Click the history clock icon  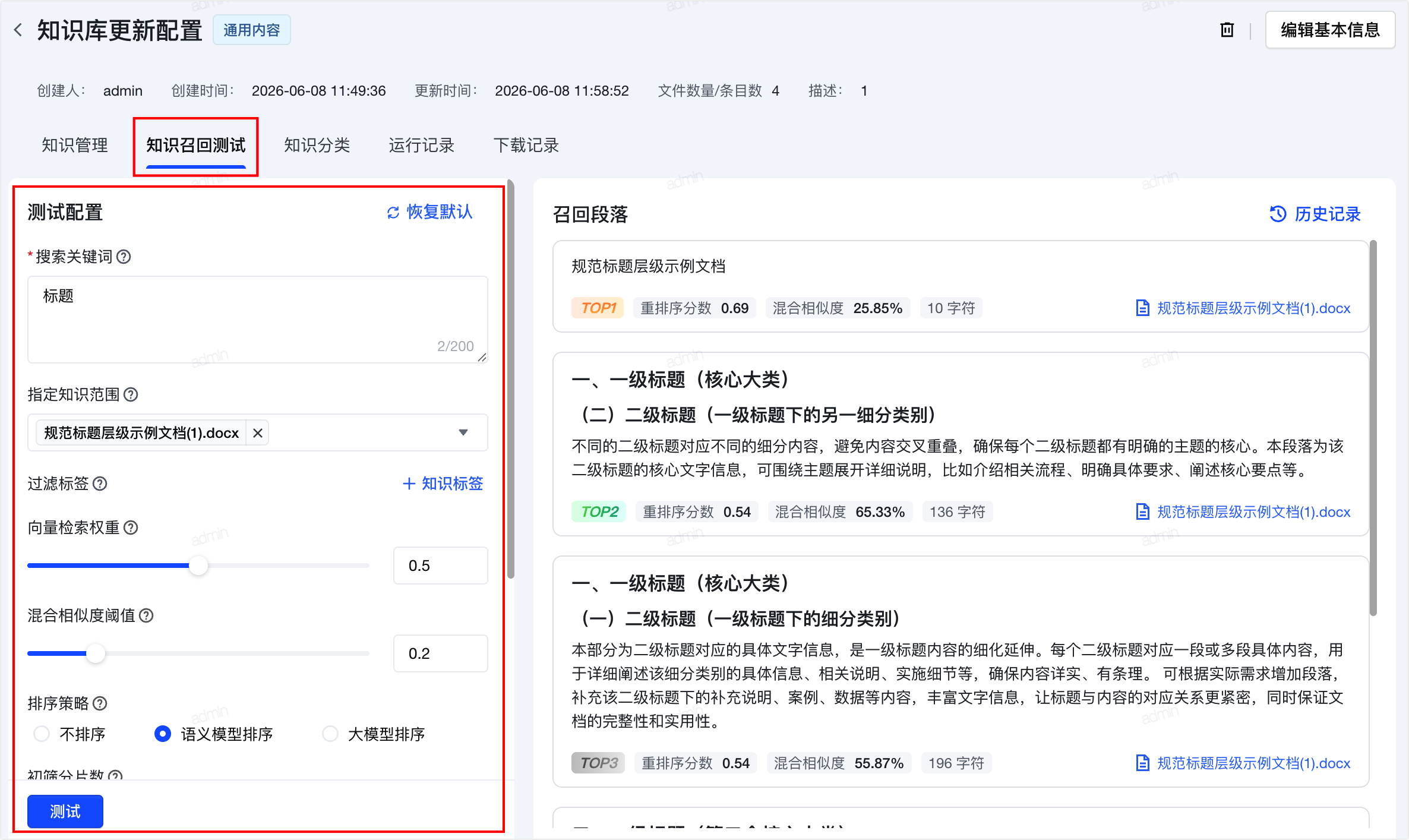(x=1278, y=214)
